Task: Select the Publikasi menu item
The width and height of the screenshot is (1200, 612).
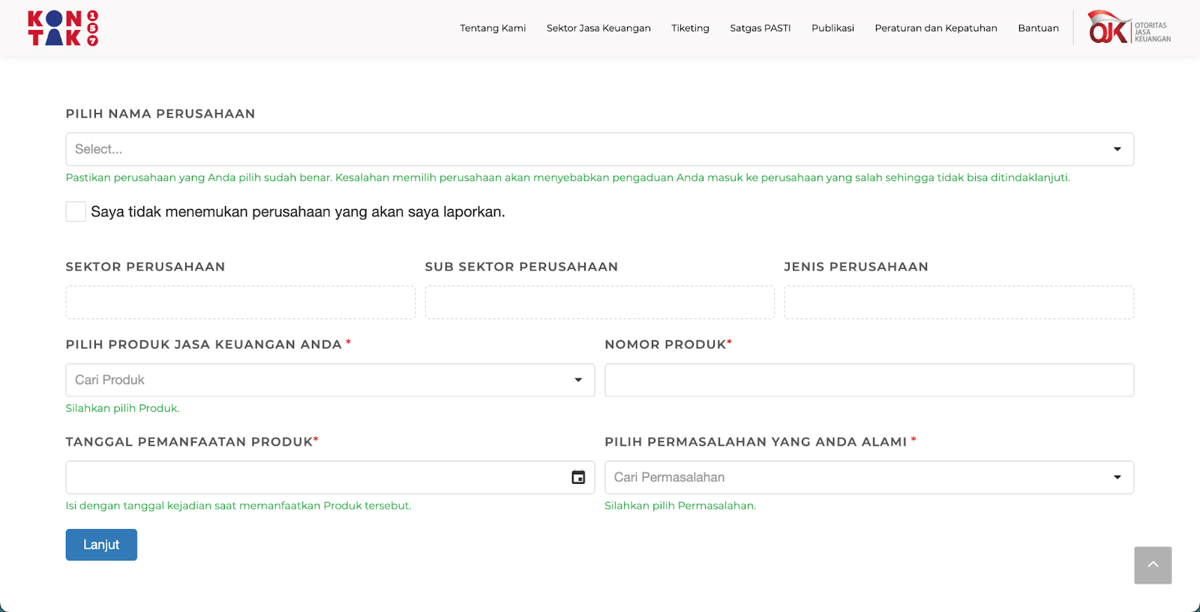Action: click(x=832, y=28)
